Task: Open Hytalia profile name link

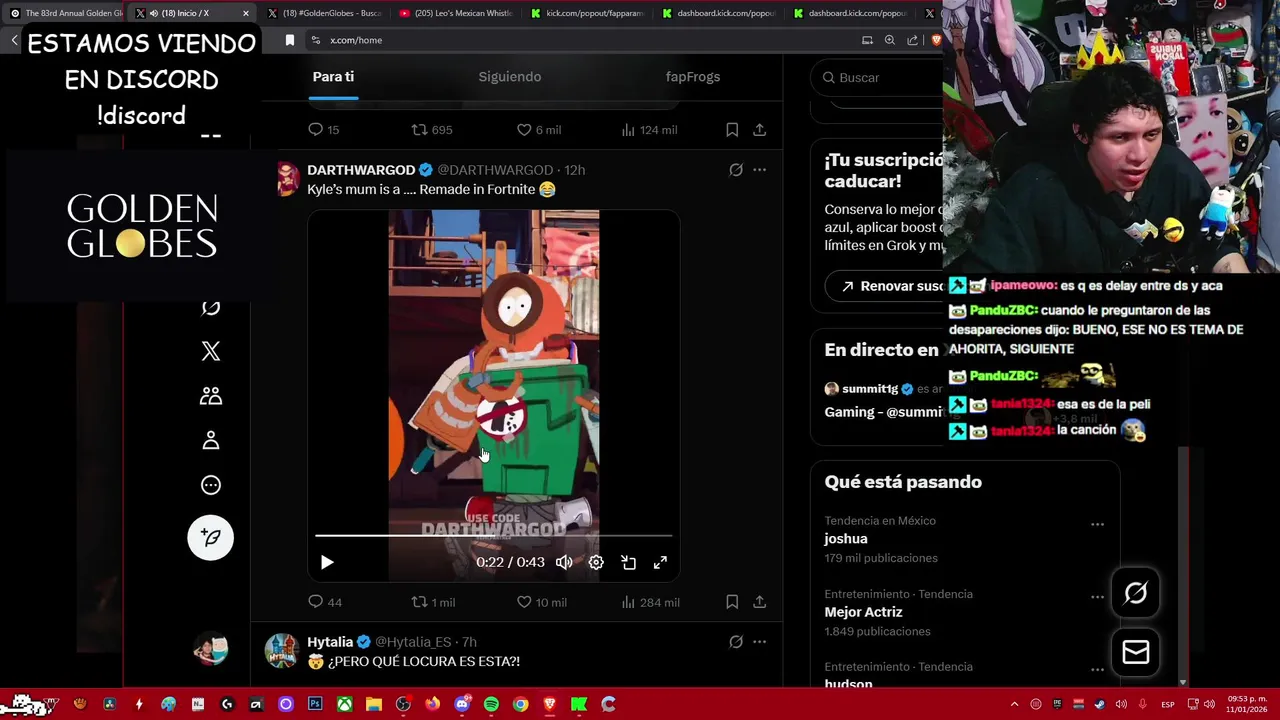Action: (x=330, y=642)
